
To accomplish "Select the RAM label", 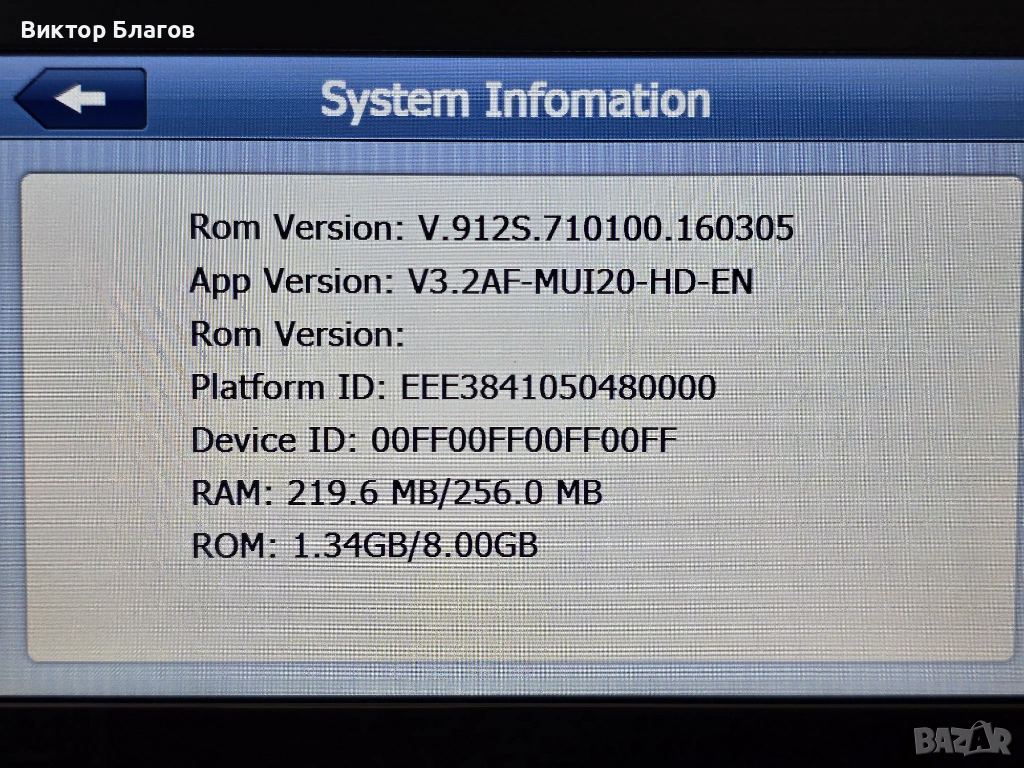I will coord(232,492).
